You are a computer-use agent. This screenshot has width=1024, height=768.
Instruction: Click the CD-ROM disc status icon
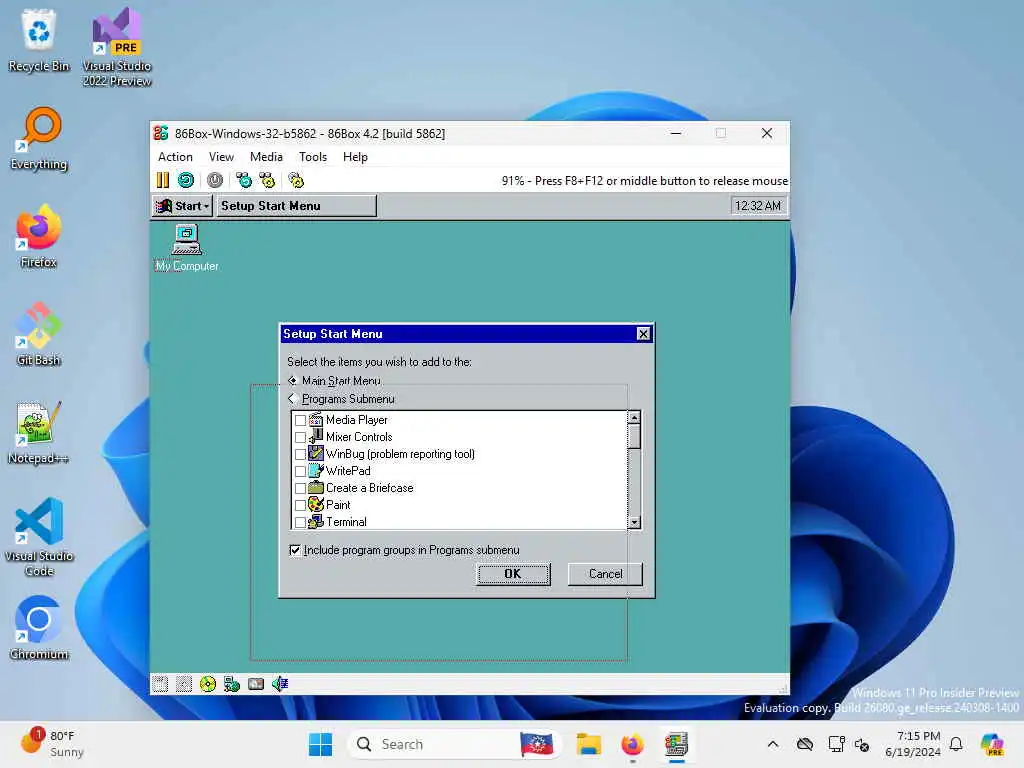point(208,684)
